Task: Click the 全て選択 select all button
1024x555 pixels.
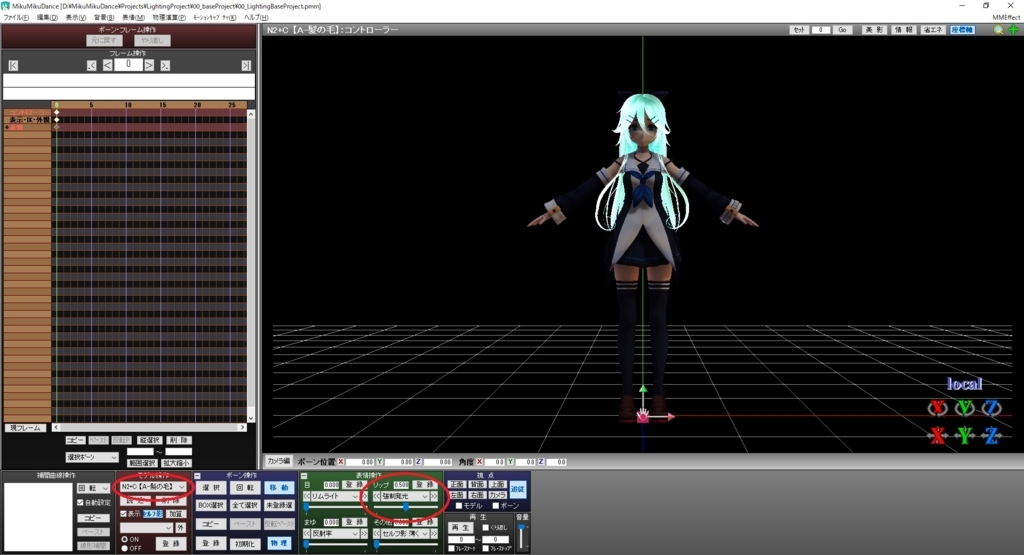Action: [245, 506]
